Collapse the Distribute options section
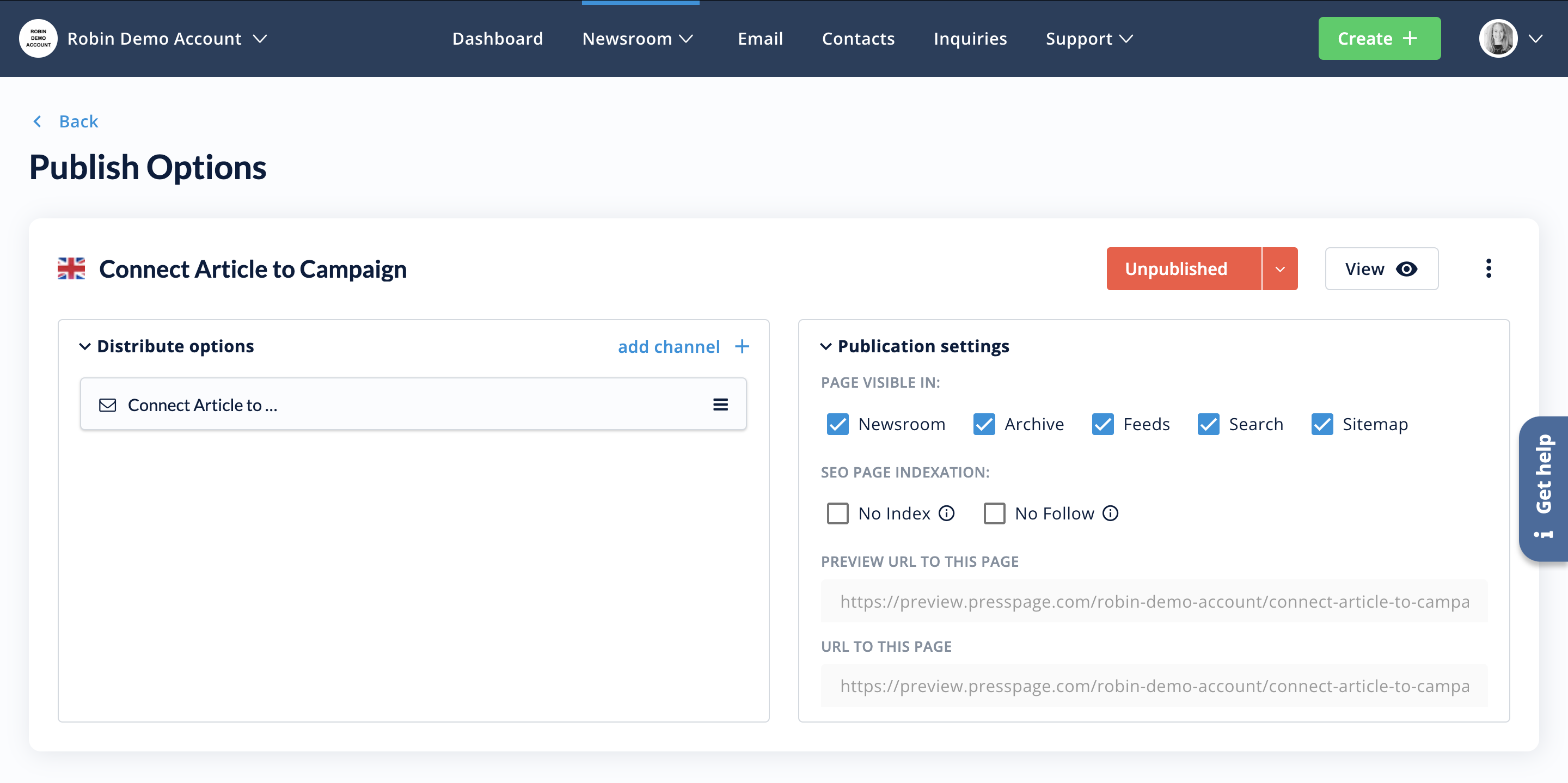 pos(84,346)
